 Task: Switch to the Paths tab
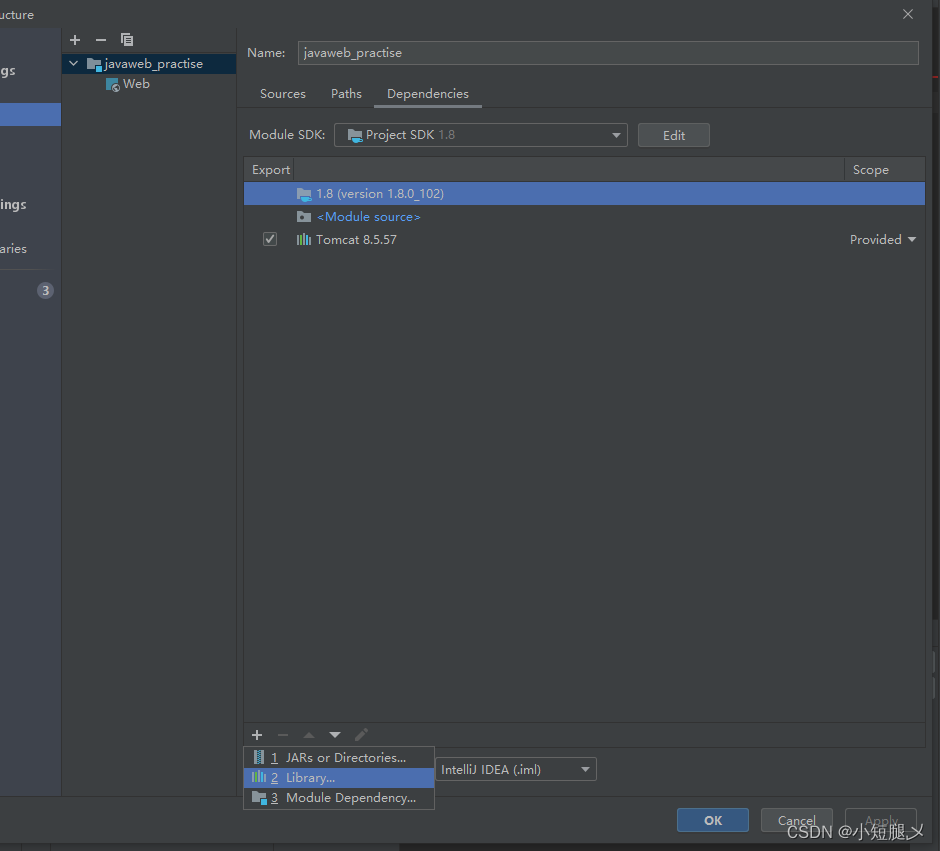coord(347,93)
